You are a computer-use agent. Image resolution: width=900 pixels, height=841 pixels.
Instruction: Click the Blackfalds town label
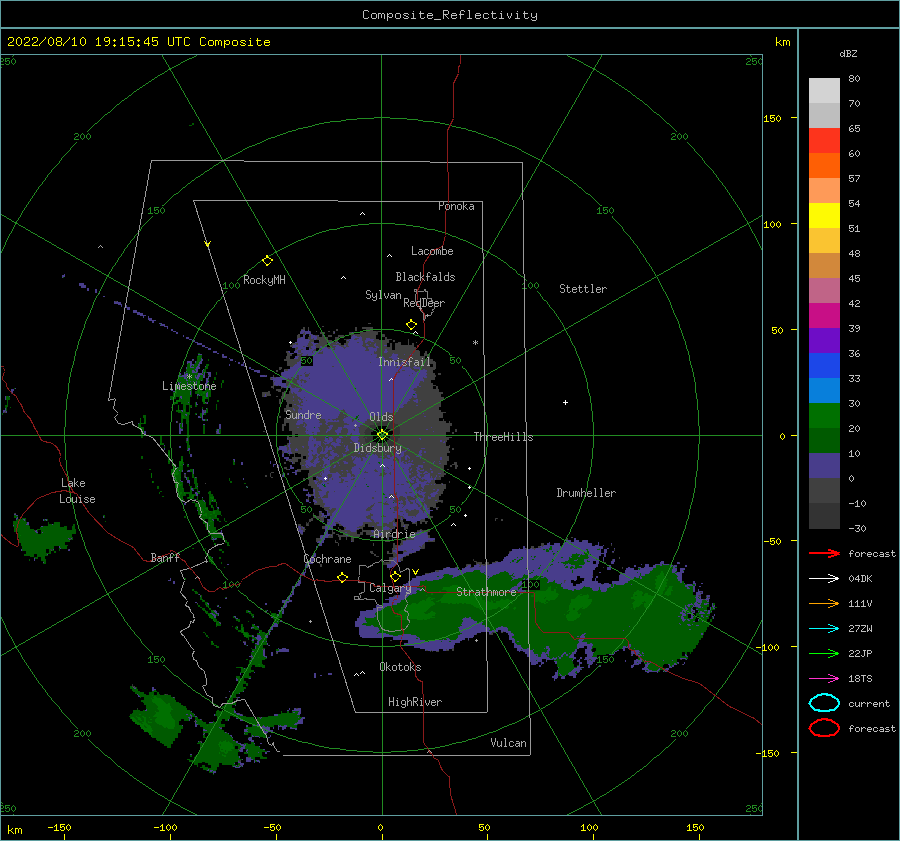tap(425, 277)
